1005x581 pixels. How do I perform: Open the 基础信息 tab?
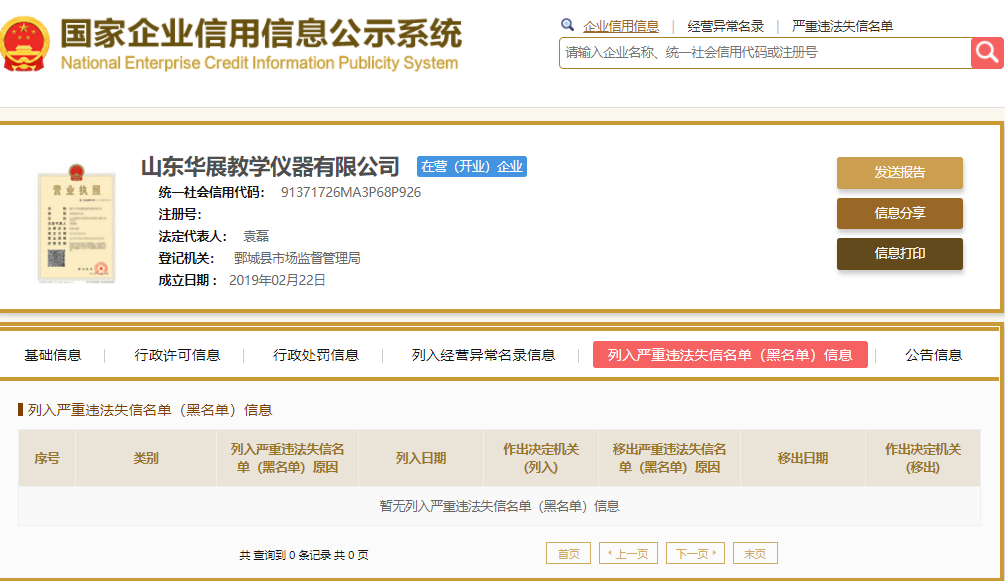tap(53, 355)
